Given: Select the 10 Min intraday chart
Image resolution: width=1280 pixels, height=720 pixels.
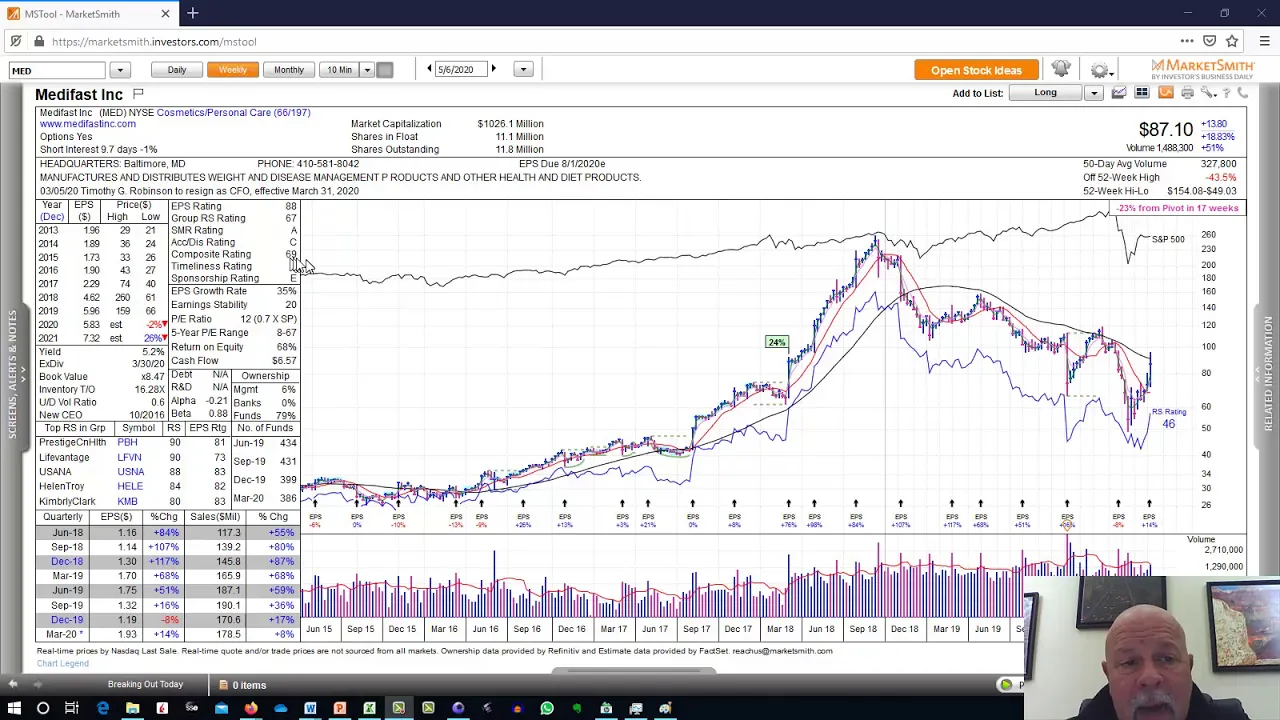Looking at the screenshot, I should click(340, 70).
